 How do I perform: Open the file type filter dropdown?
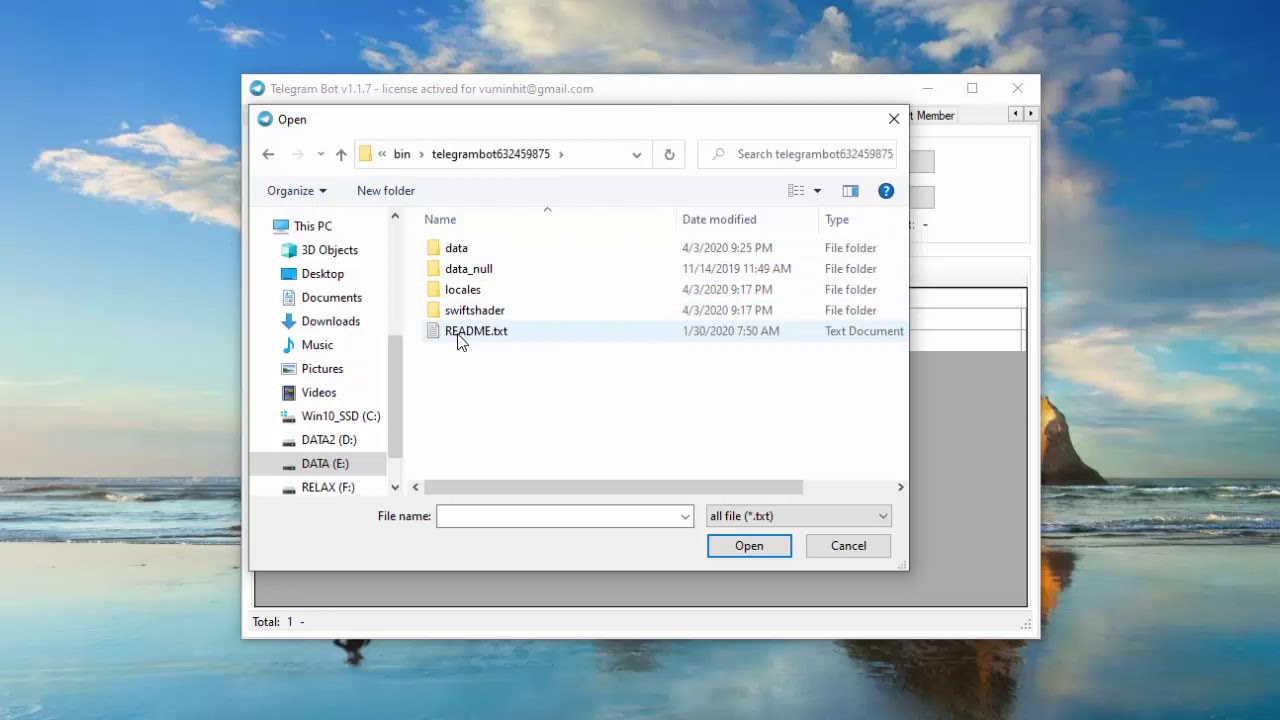(798, 516)
